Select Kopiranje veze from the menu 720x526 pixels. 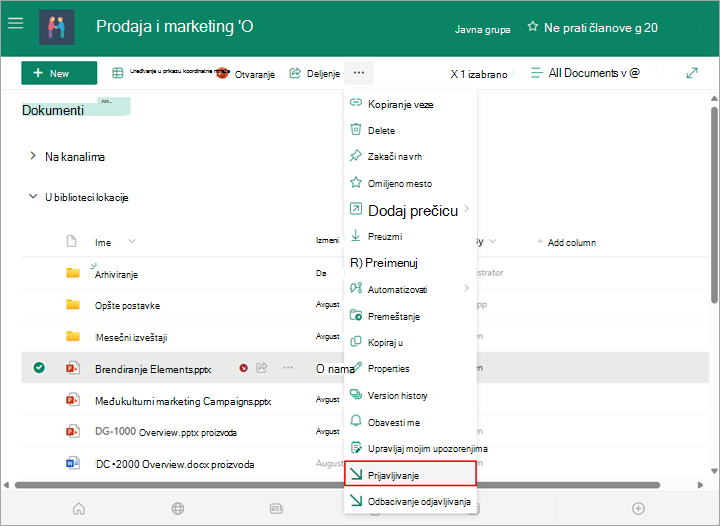[411, 104]
